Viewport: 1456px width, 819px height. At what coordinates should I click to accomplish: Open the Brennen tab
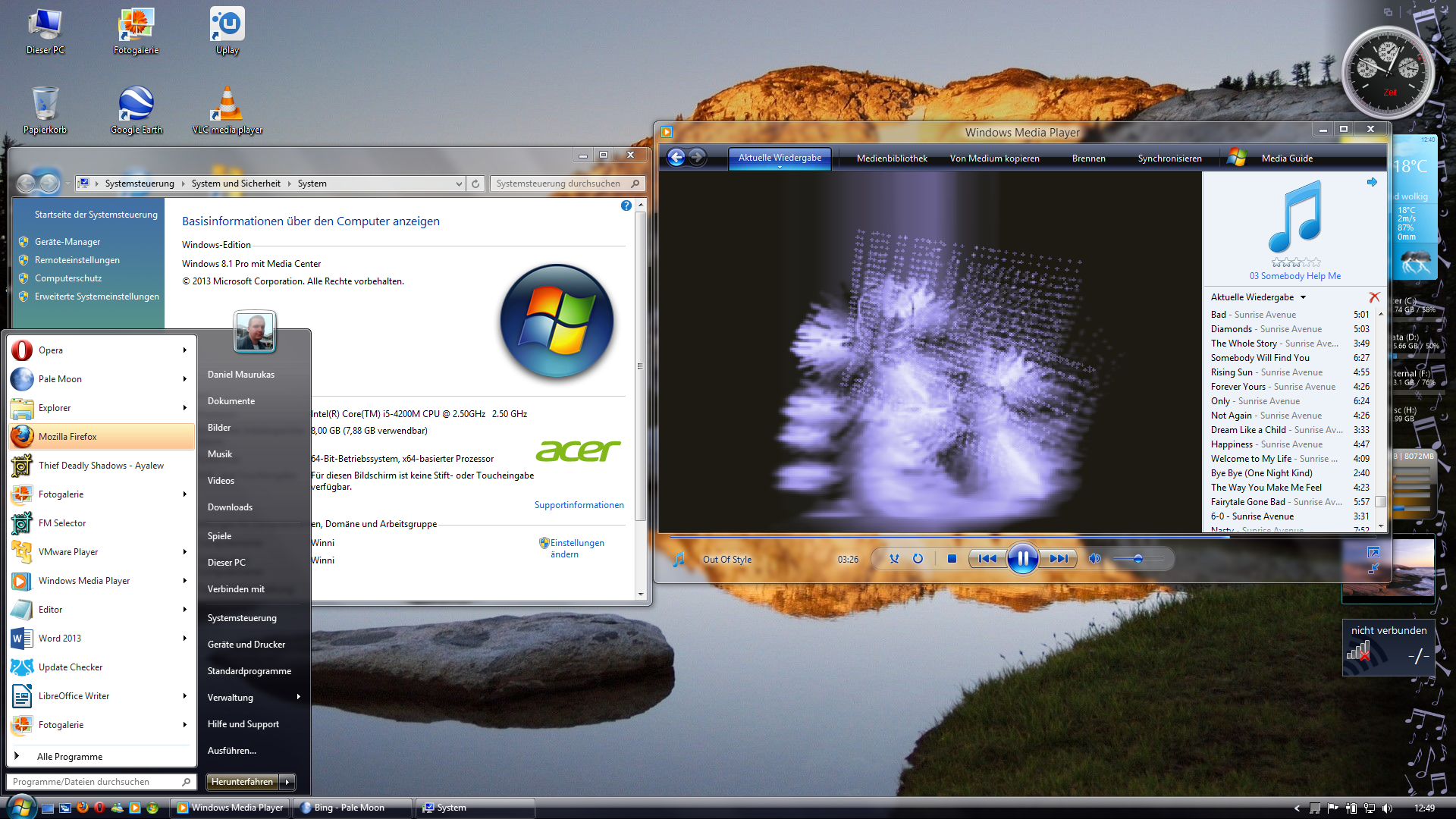coord(1088,158)
